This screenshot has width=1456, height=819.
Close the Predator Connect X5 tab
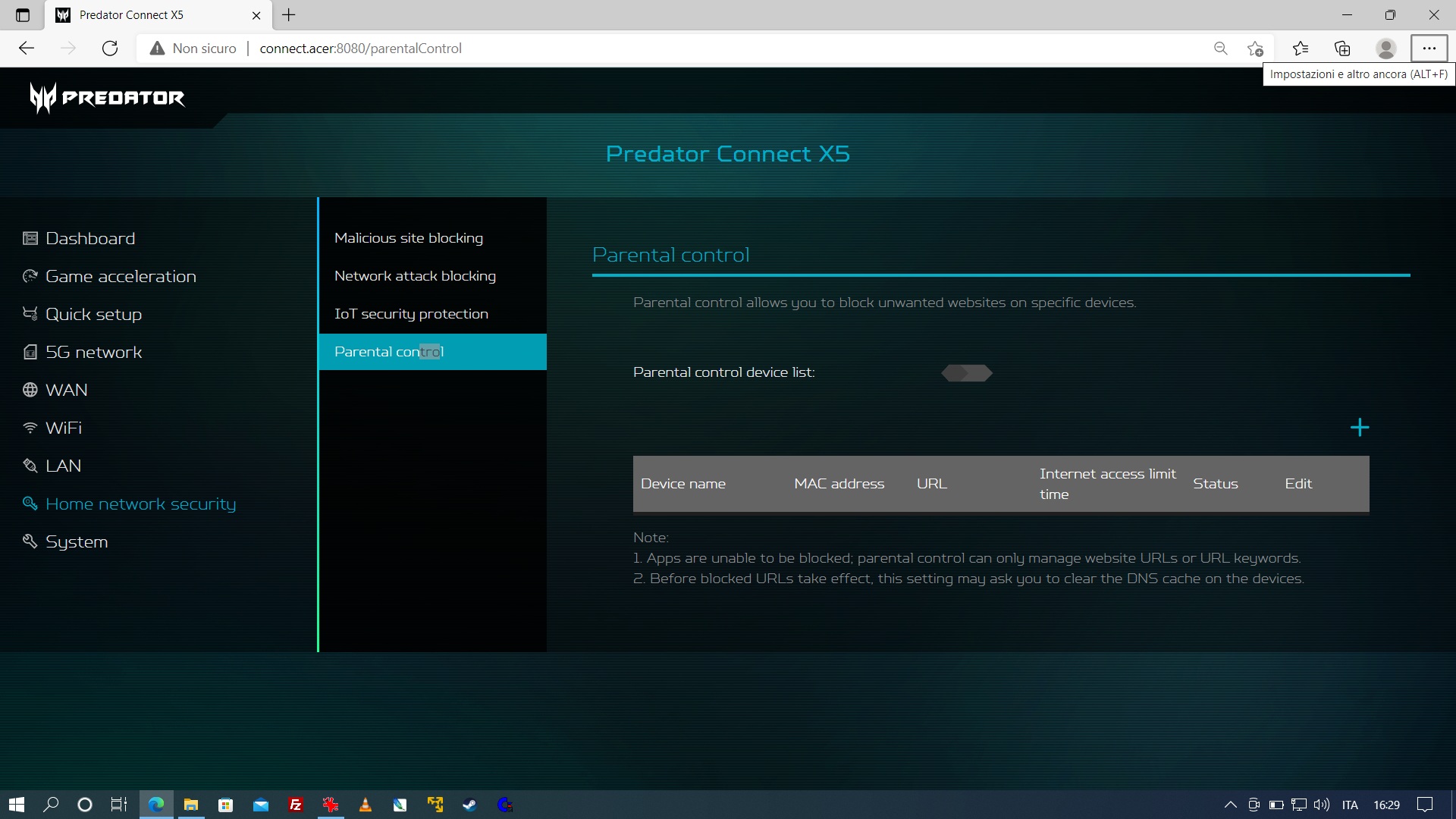point(256,15)
